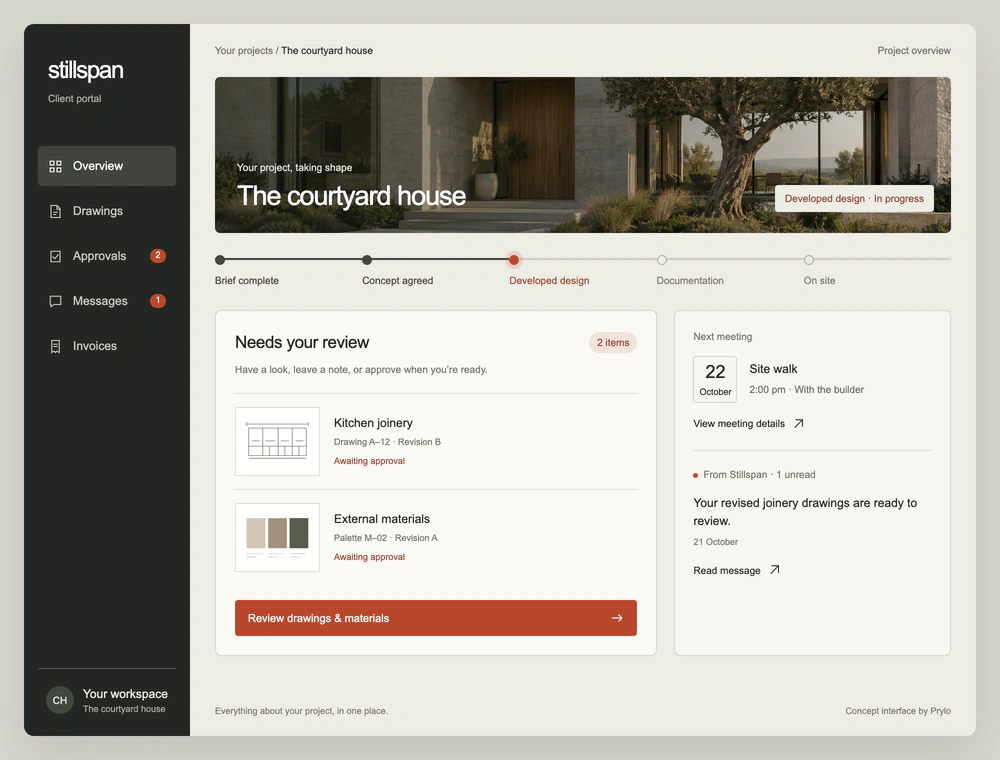
Task: Click the Developed design stage label
Action: click(x=549, y=281)
